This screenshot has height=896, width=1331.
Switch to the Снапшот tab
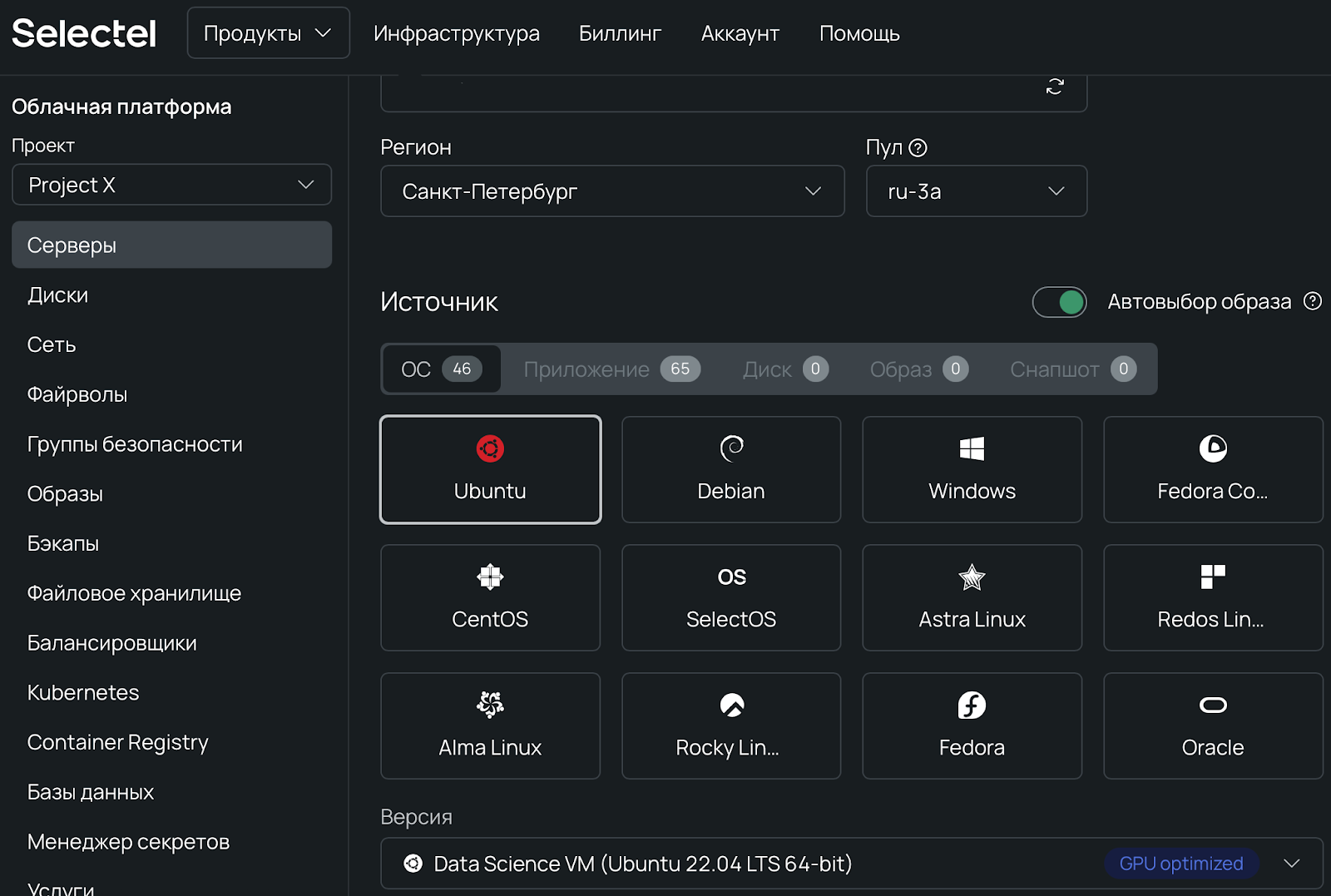tap(1072, 369)
